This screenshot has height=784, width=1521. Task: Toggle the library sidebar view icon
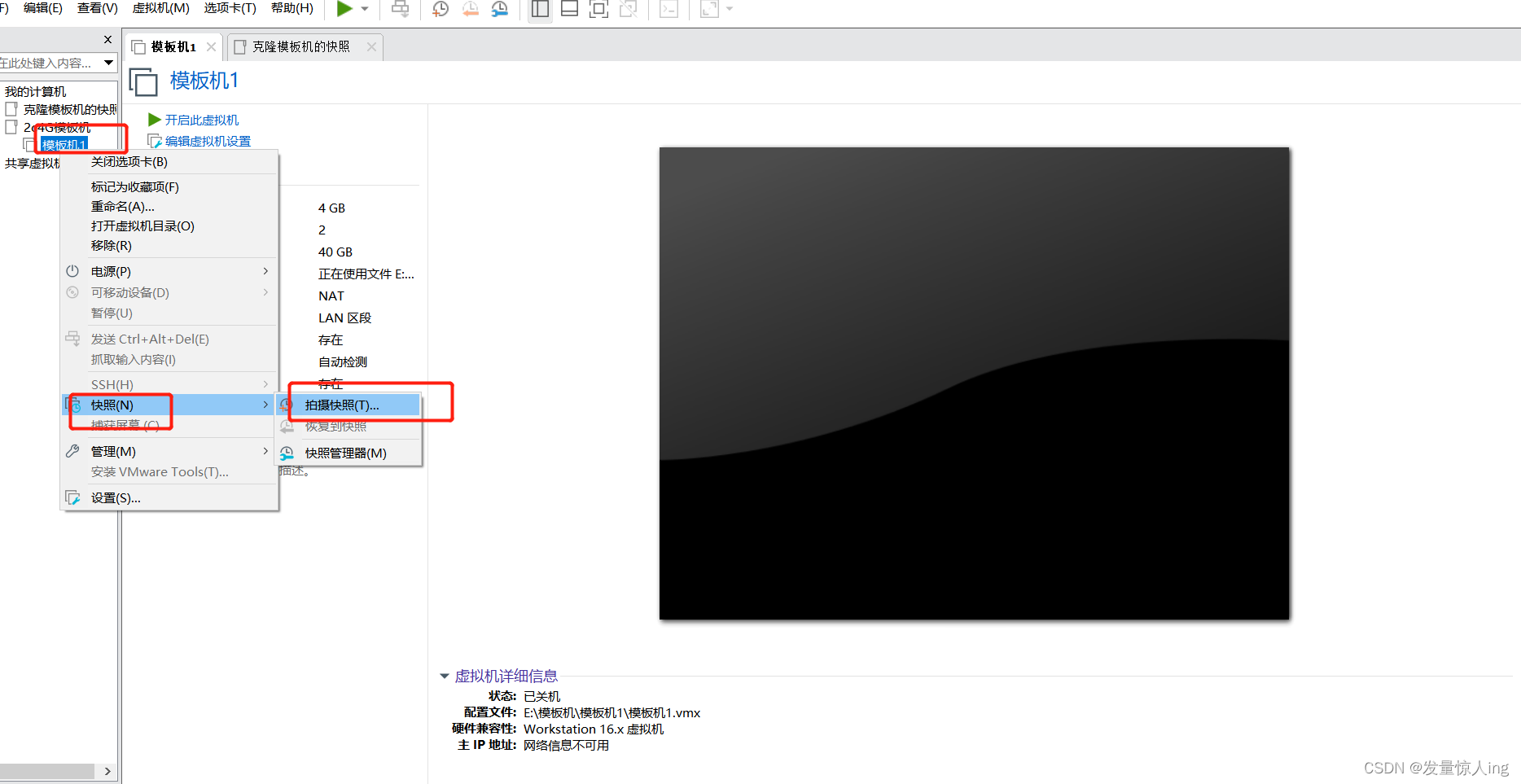pos(540,9)
